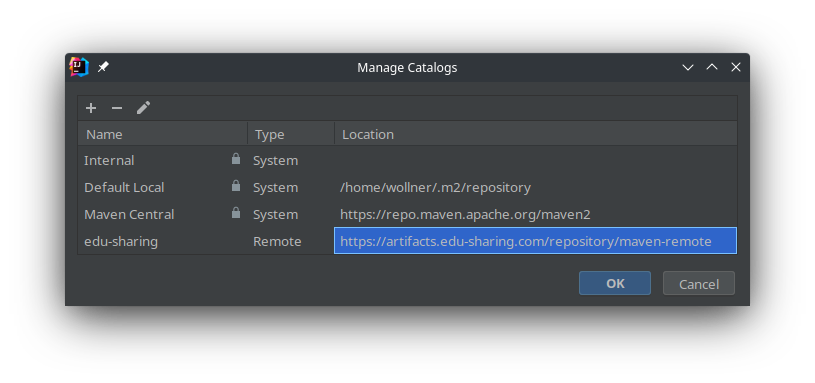Click the /home/wollner/.m2/repository location

tap(436, 188)
